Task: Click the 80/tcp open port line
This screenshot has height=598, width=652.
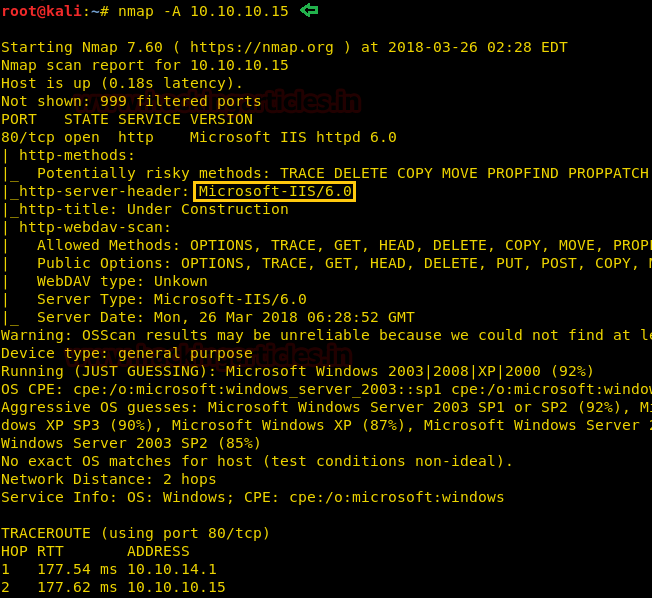Action: click(x=199, y=137)
